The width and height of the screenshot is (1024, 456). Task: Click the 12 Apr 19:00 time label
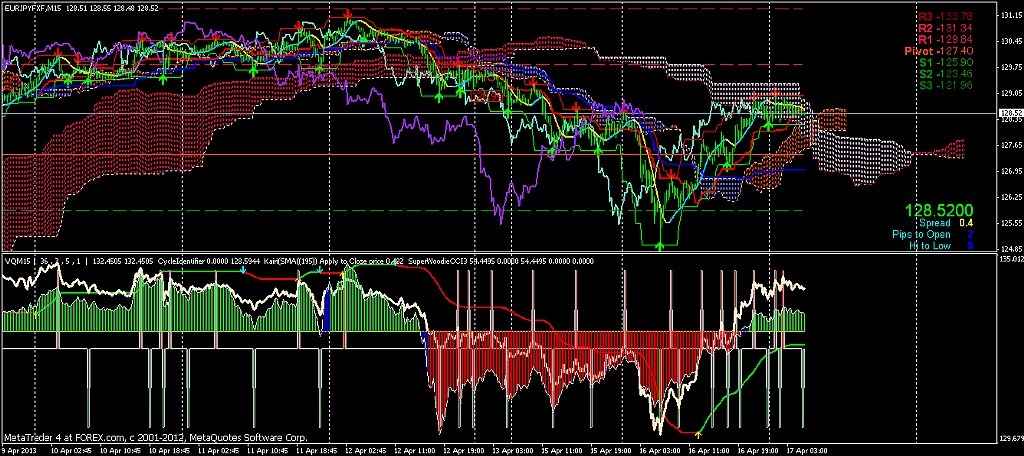(x=463, y=450)
